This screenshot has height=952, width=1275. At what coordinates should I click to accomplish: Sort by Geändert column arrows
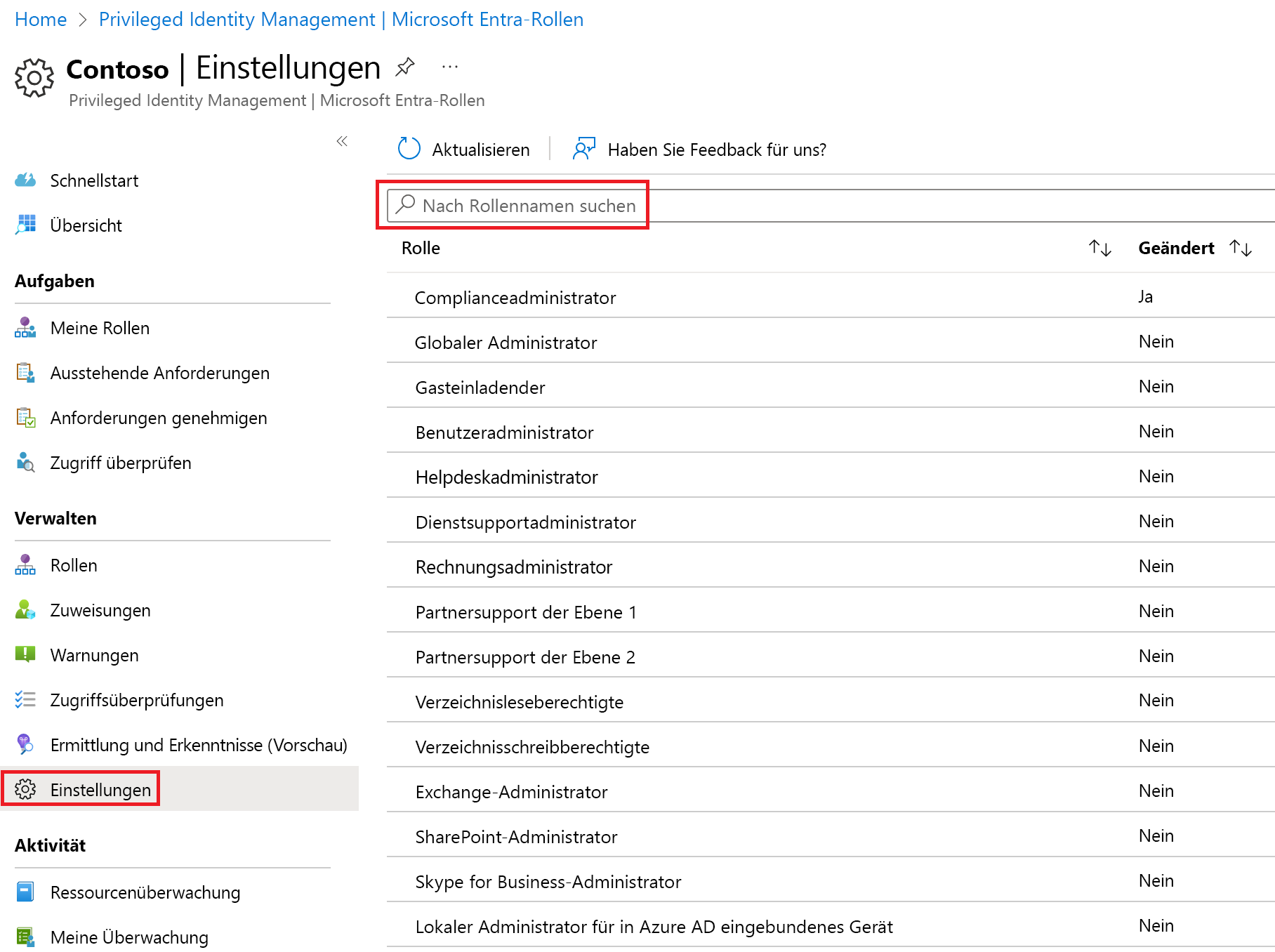(x=1241, y=248)
